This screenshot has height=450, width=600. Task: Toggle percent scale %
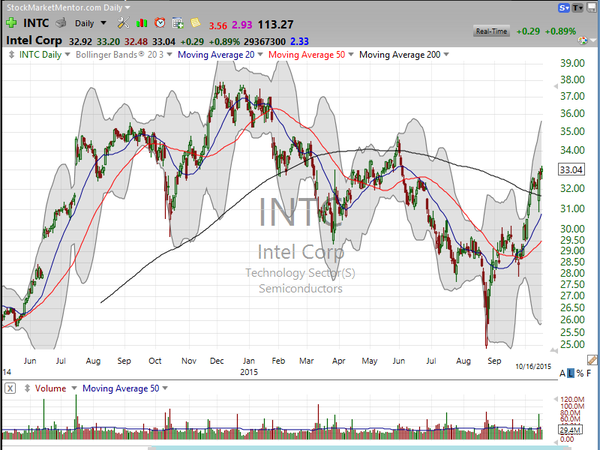580,373
